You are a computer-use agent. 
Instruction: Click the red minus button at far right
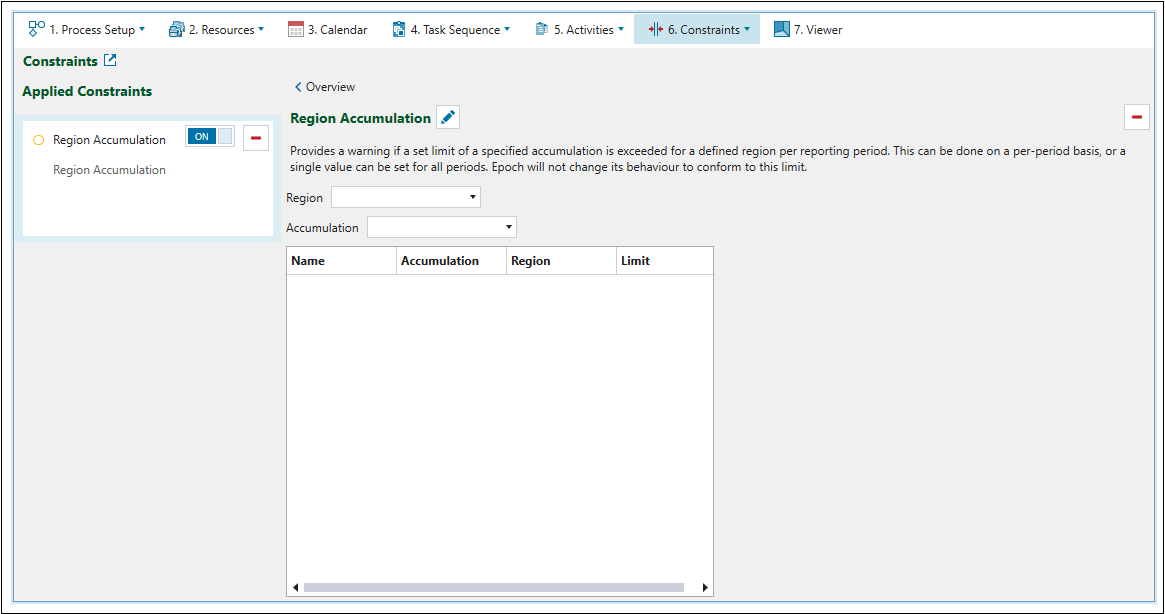[1137, 117]
